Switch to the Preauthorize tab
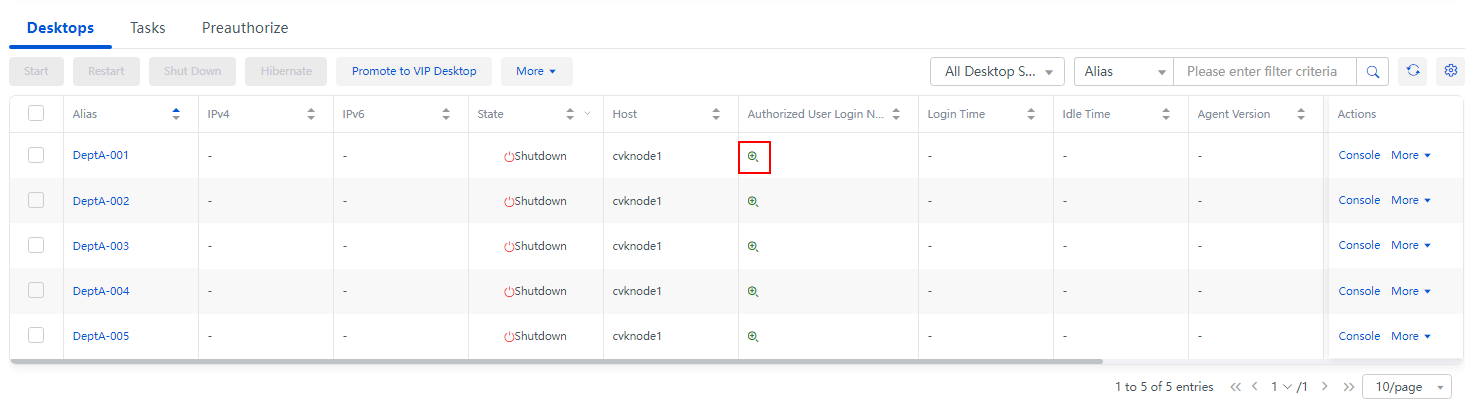This screenshot has height=406, width=1480. coord(245,28)
